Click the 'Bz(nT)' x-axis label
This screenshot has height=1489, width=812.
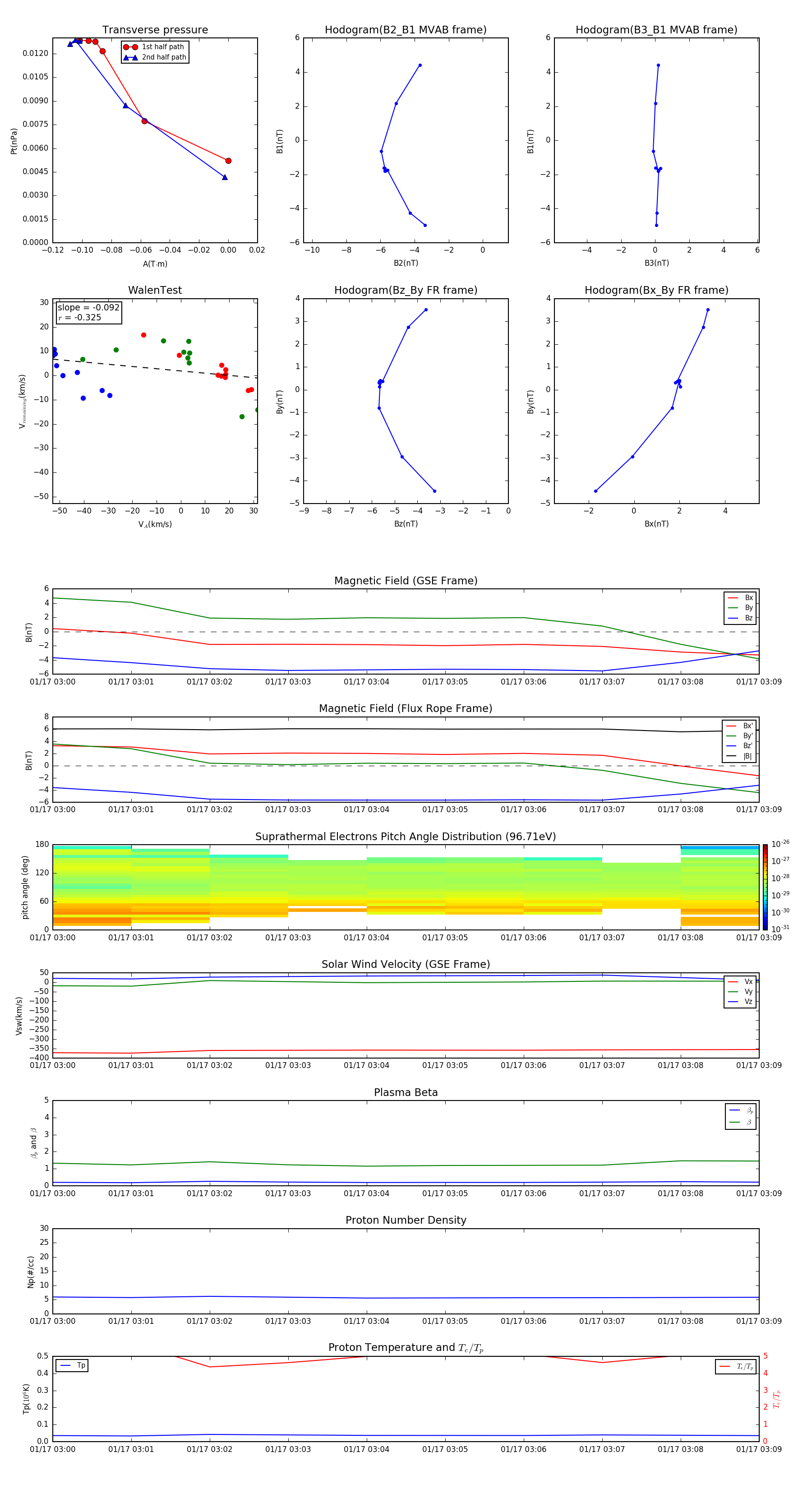(406, 524)
